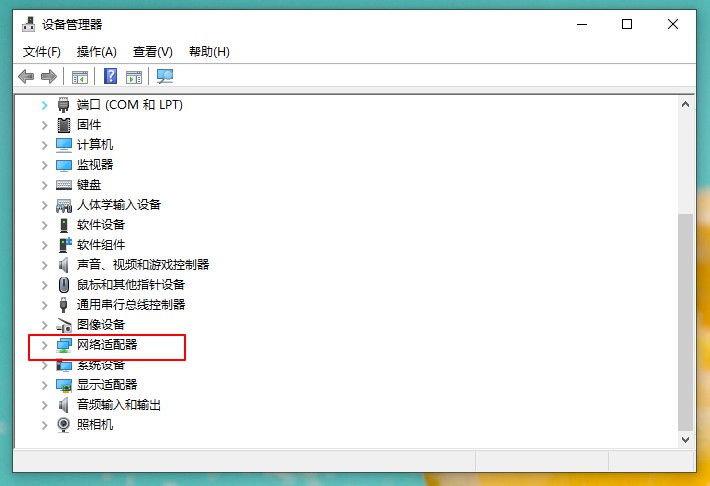The height and width of the screenshot is (486, 710).
Task: Click the 照相机 label
Action: tap(95, 424)
